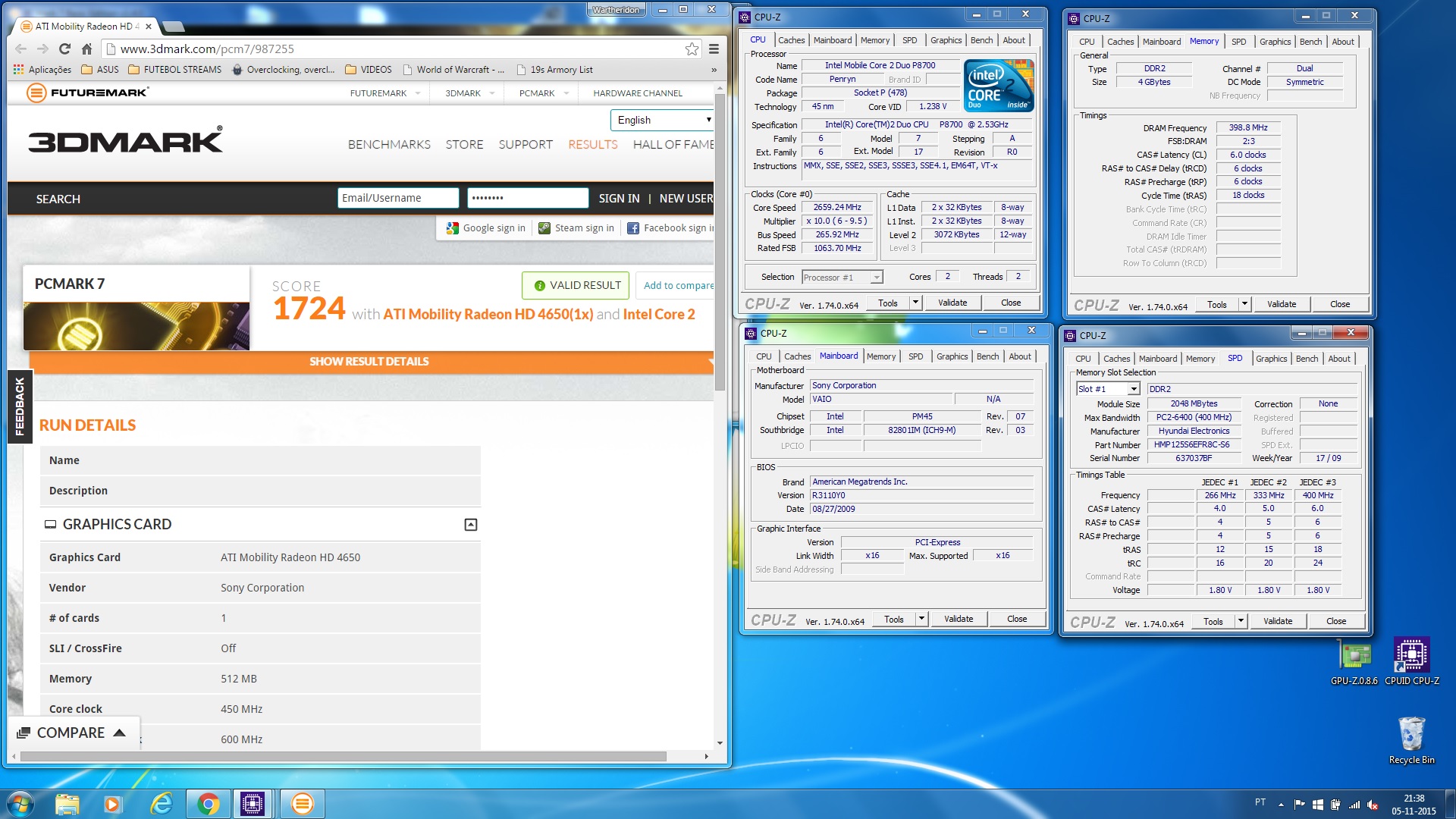Open Tools dropdown arrow in CPU tab window
1456x819 pixels.
[915, 303]
